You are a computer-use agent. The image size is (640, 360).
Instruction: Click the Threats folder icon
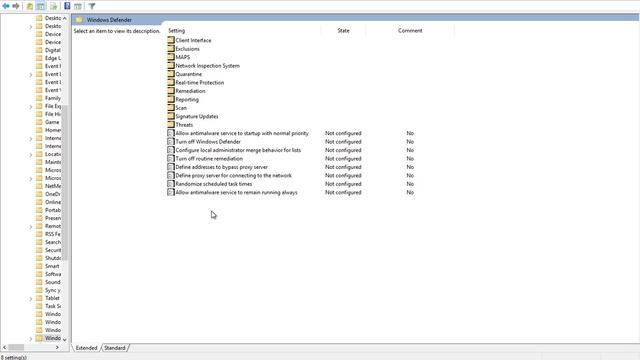pos(171,124)
